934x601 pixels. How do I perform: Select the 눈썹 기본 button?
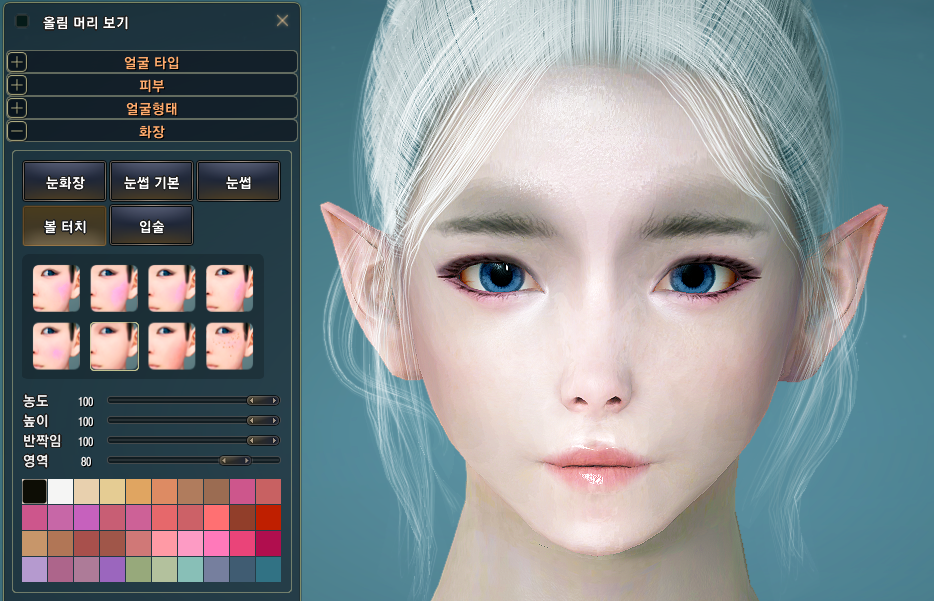pos(152,181)
